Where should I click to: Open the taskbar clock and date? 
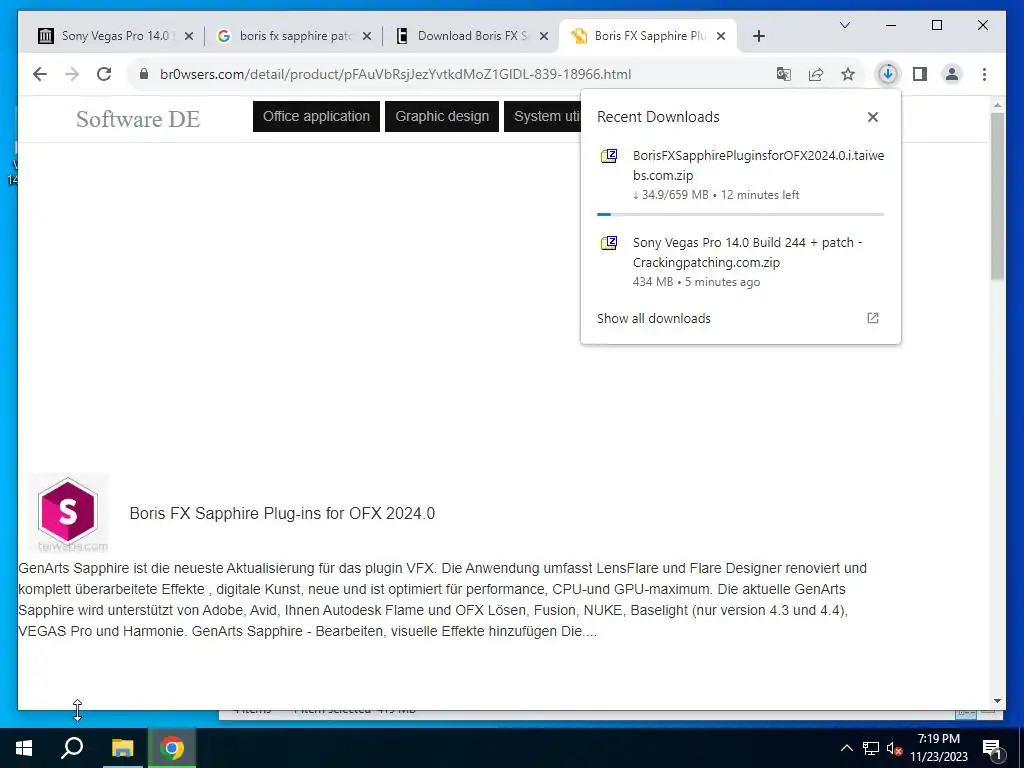(x=939, y=748)
